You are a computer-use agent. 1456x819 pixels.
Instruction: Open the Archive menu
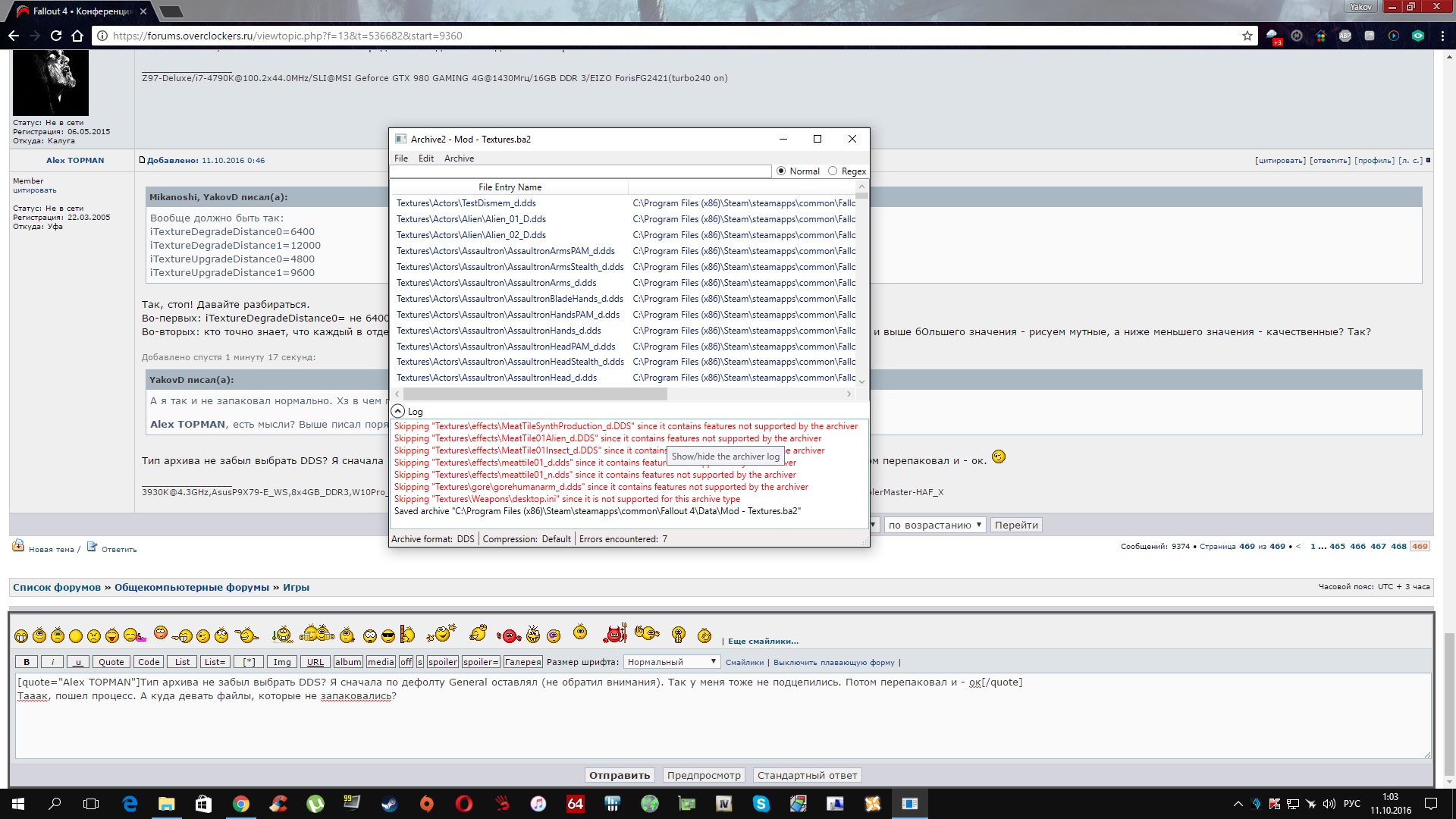[x=459, y=158]
